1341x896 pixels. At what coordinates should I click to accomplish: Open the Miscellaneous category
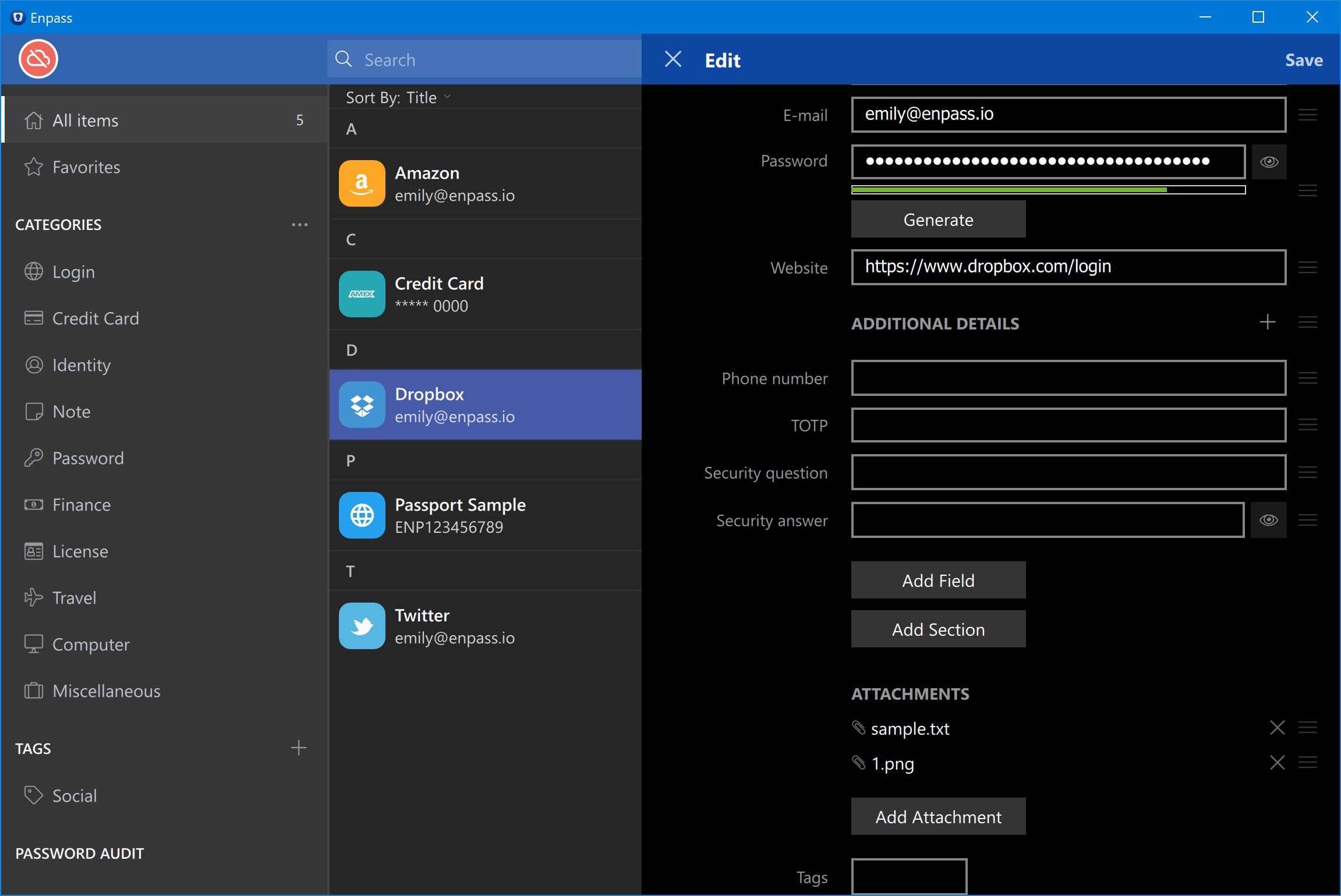click(165, 690)
